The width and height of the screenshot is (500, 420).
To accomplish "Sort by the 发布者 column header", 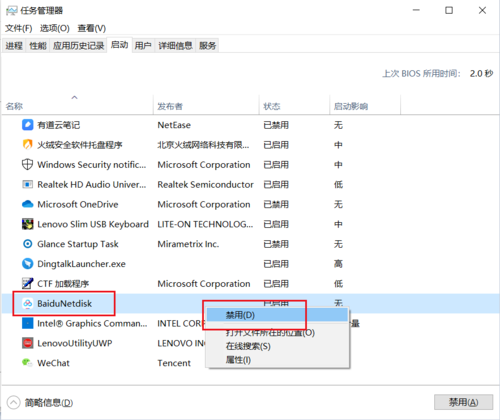I will 206,106.
